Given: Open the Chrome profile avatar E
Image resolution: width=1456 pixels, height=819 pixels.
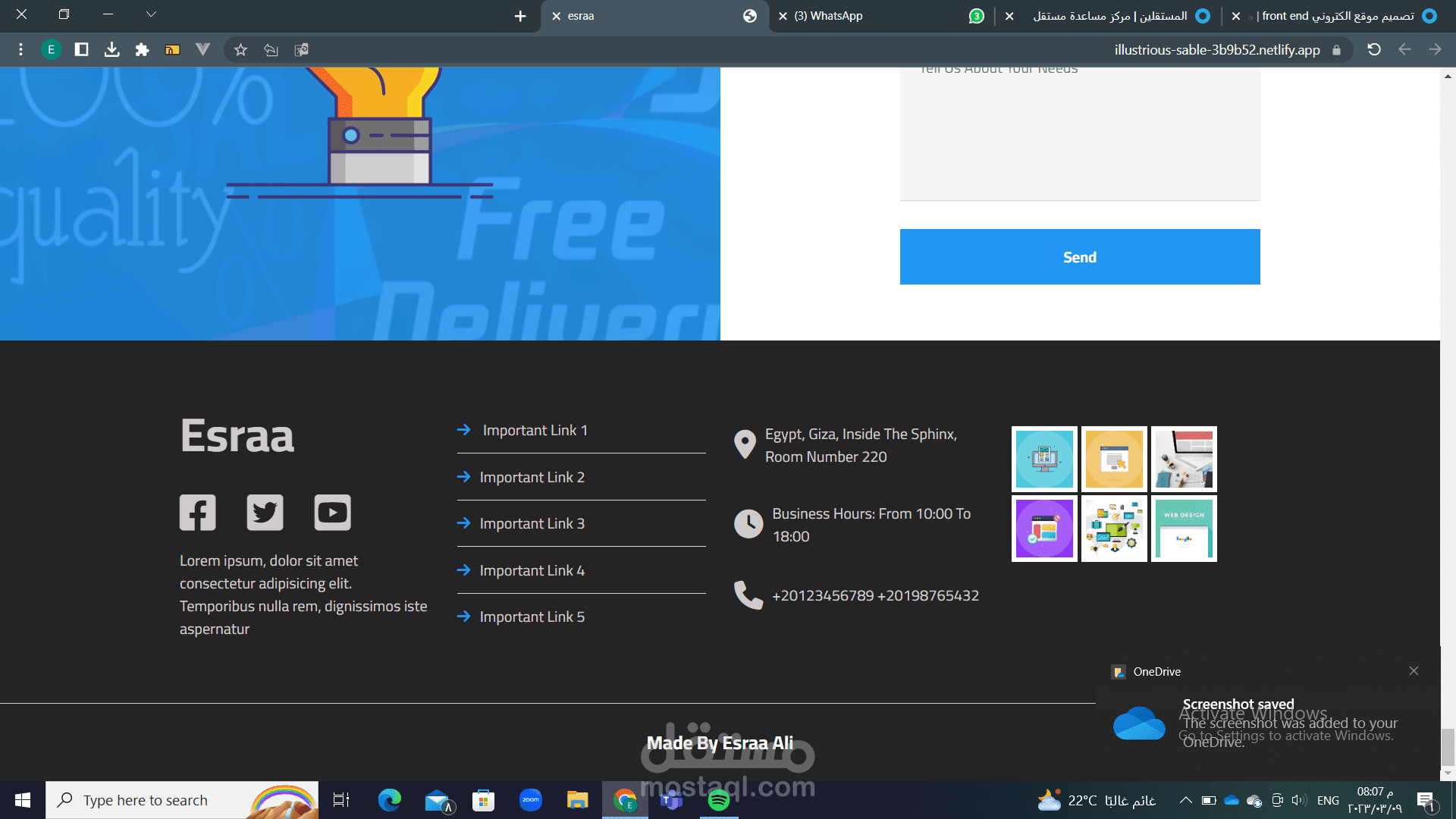Looking at the screenshot, I should click(51, 50).
